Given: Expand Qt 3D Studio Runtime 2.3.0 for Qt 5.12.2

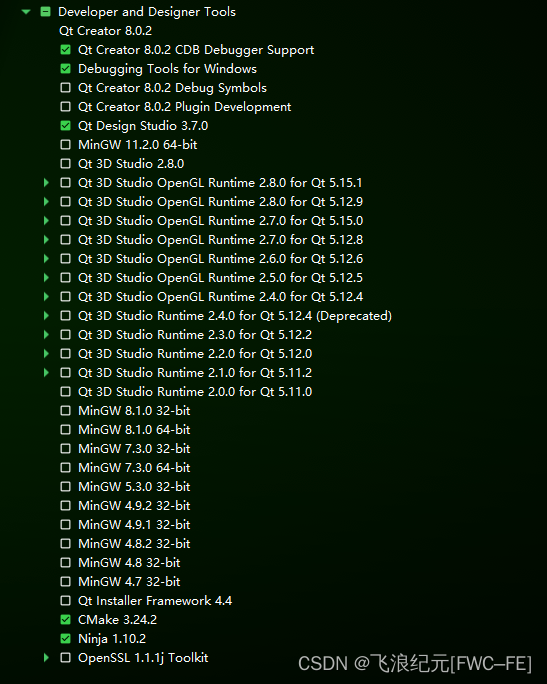Looking at the screenshot, I should tap(46, 335).
